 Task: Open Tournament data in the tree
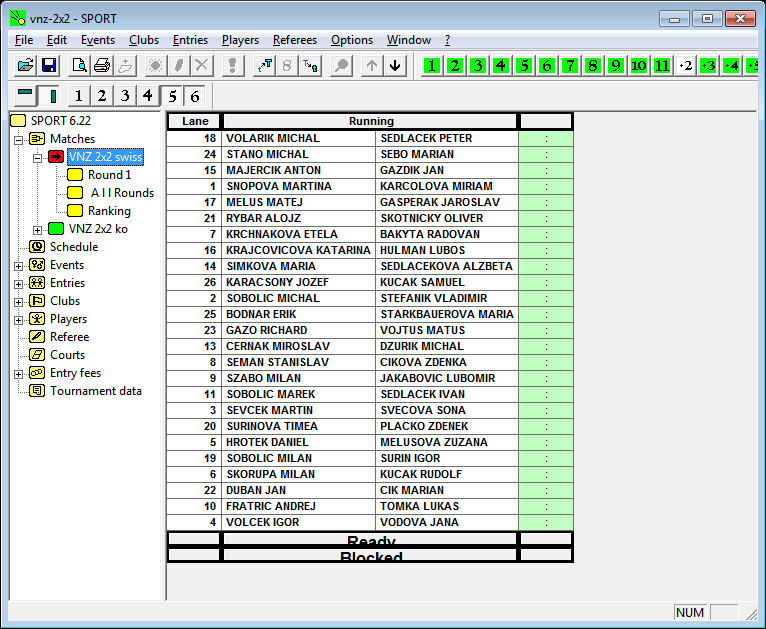point(96,391)
